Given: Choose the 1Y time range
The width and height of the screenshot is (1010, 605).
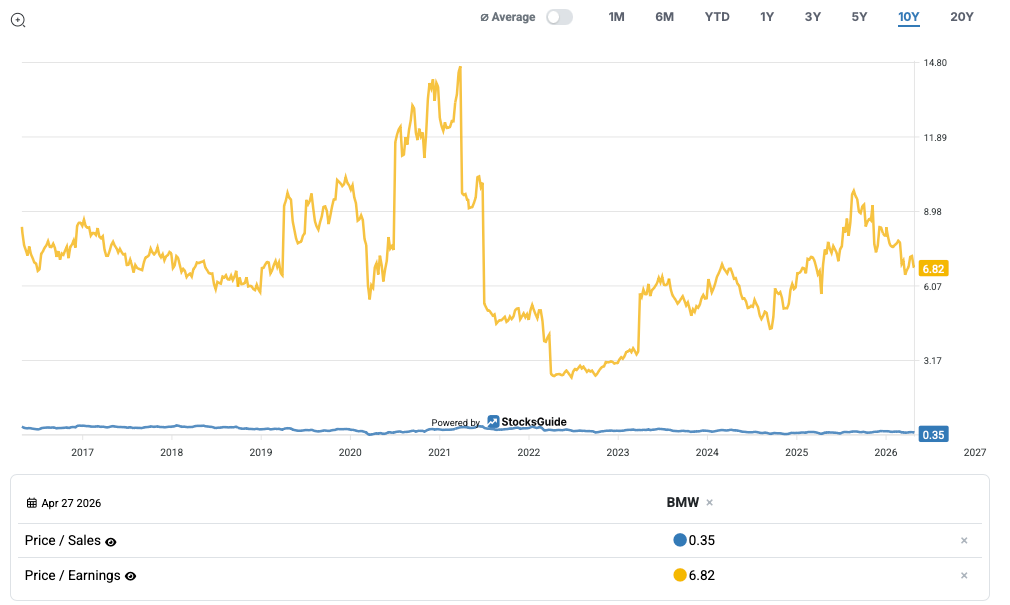Looking at the screenshot, I should coord(767,17).
